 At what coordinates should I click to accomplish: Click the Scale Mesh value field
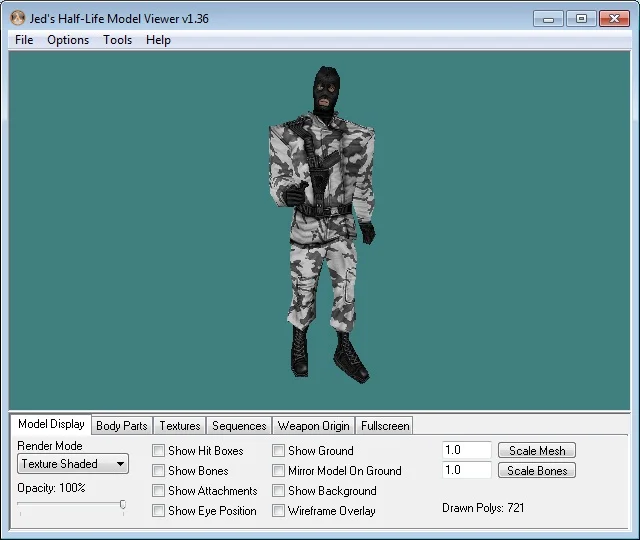(466, 451)
